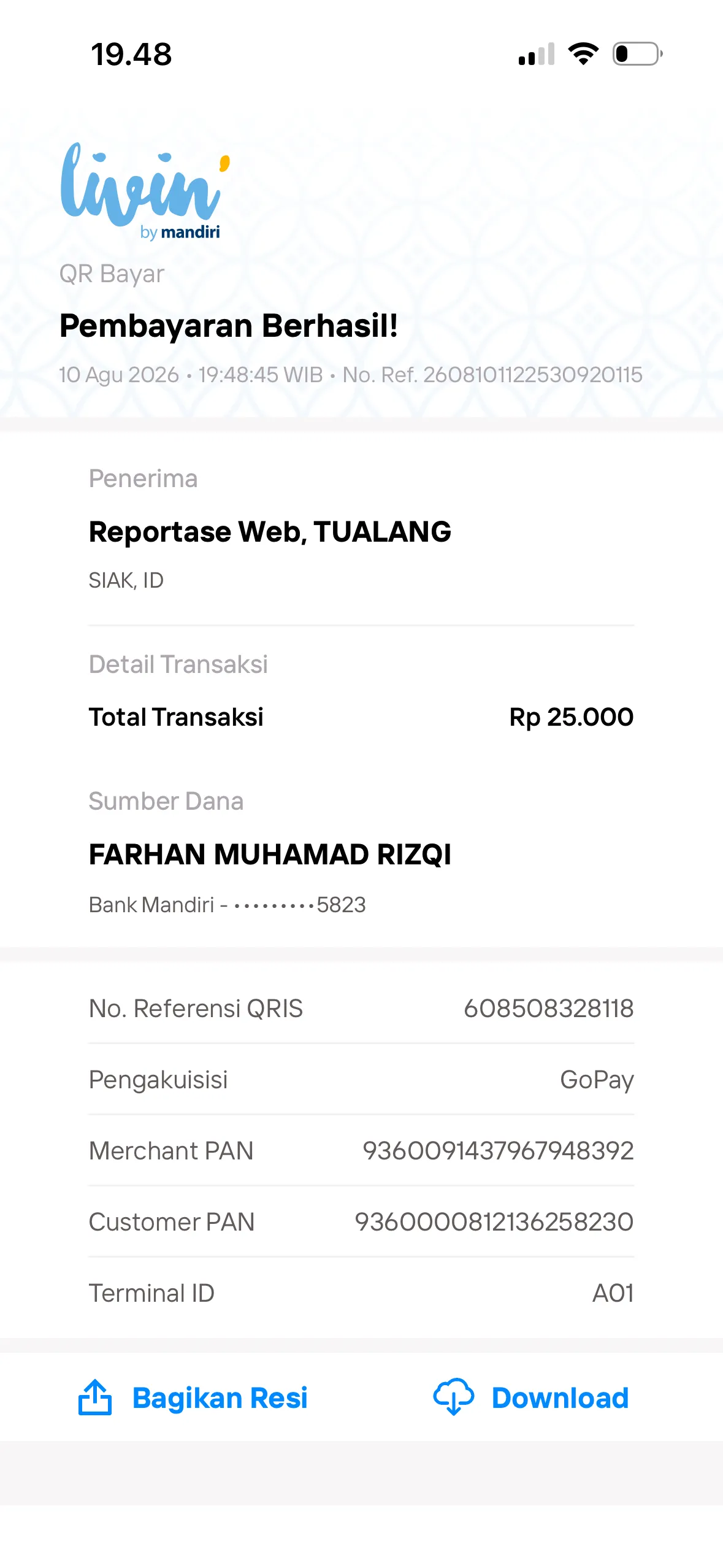Tap the Rp 25.000 total amount

point(572,717)
